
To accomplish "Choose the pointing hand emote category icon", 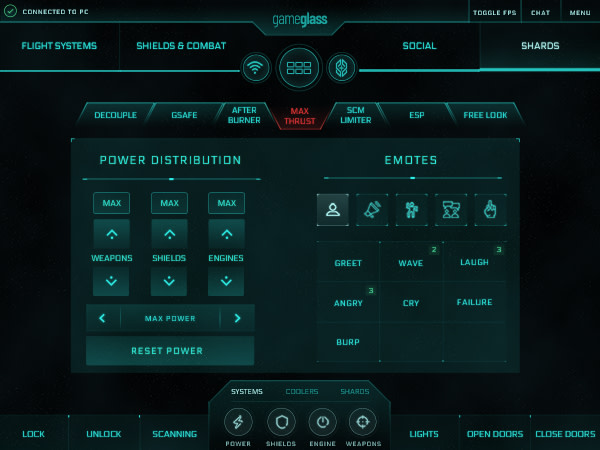I will coord(490,210).
